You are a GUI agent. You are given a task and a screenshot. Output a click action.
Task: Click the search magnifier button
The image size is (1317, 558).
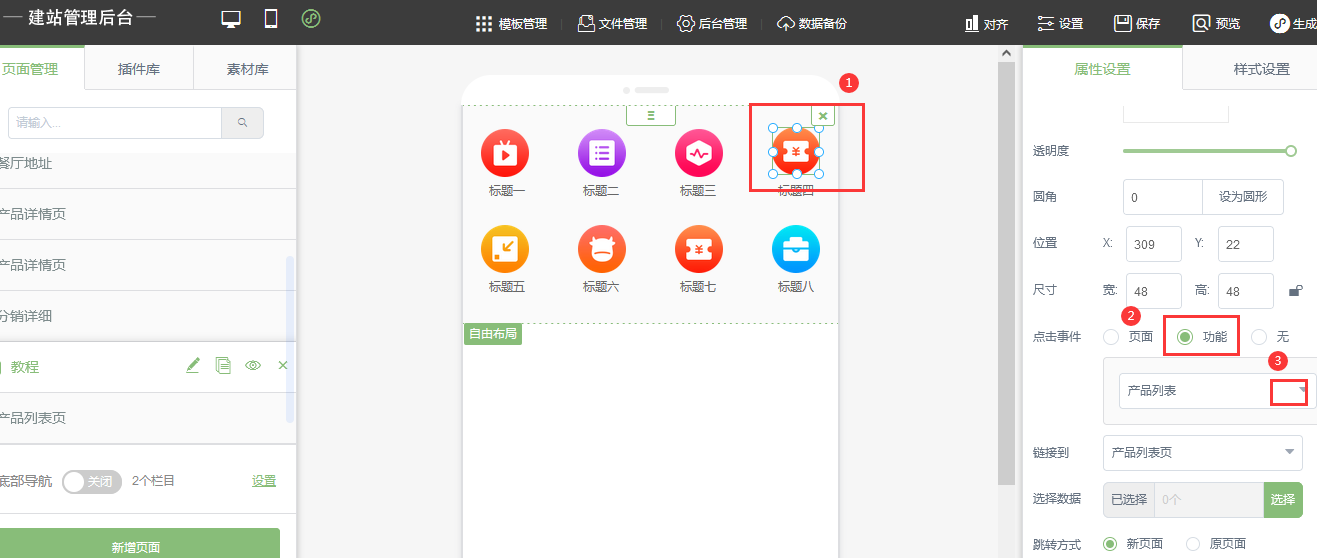(242, 123)
